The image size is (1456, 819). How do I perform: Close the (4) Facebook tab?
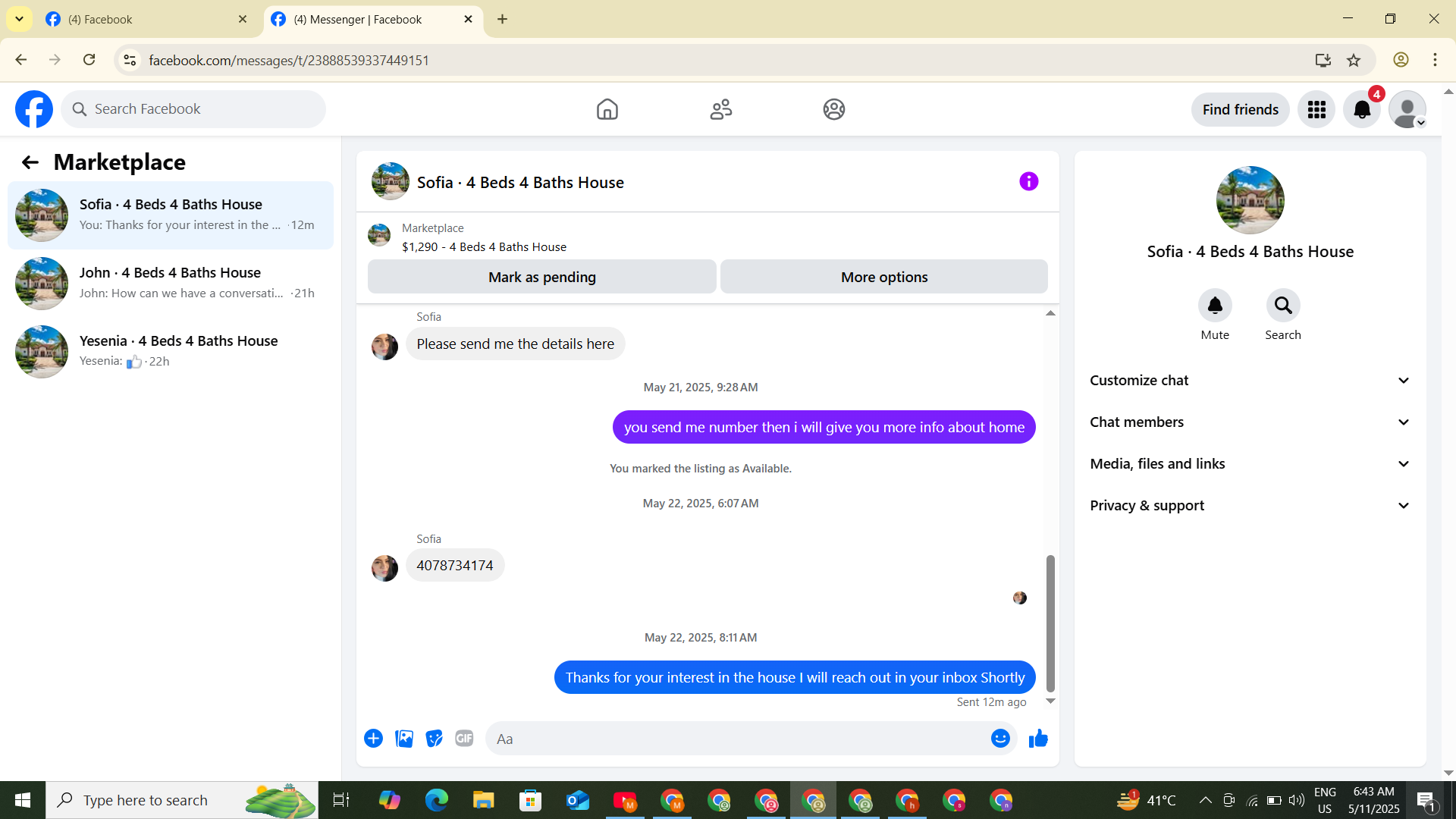pyautogui.click(x=243, y=19)
